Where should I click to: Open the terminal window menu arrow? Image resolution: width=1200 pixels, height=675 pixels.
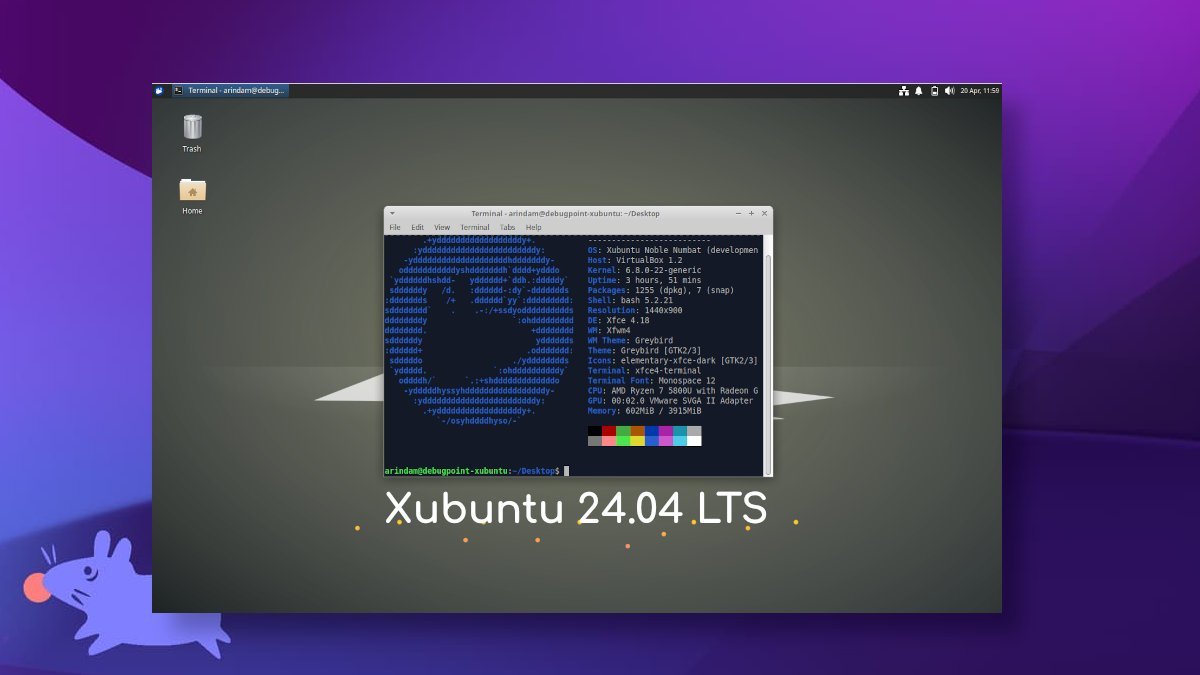pyautogui.click(x=392, y=213)
